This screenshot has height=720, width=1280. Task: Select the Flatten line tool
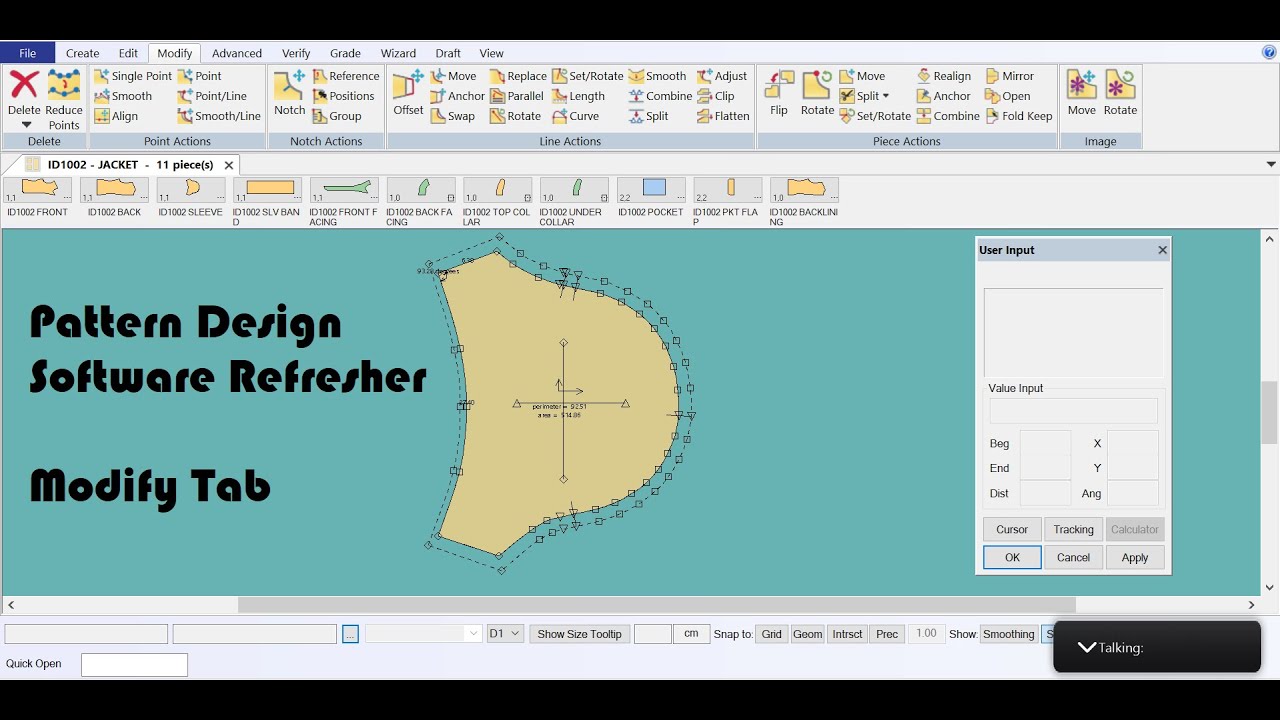tap(723, 116)
